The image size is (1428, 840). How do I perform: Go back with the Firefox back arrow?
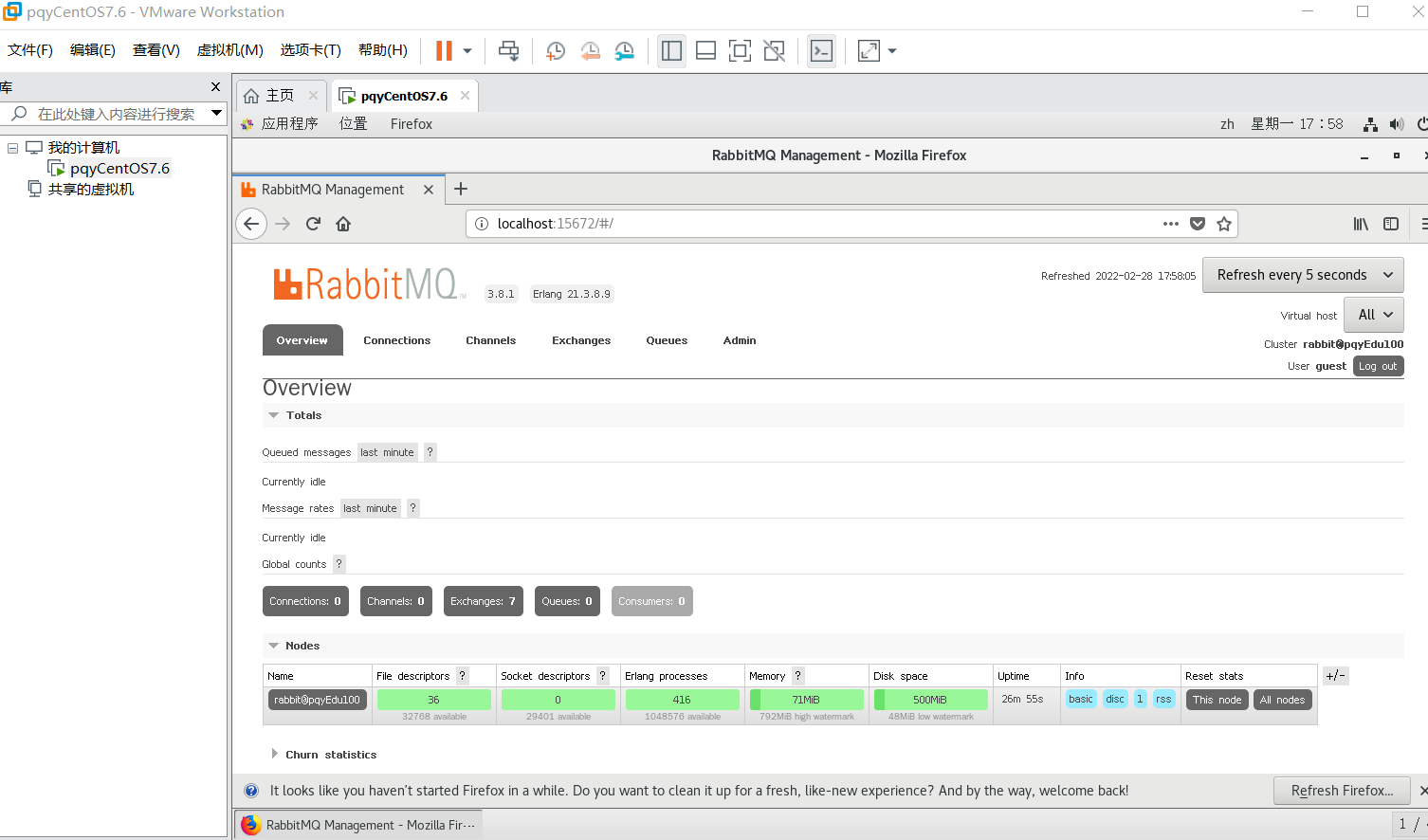pos(250,224)
